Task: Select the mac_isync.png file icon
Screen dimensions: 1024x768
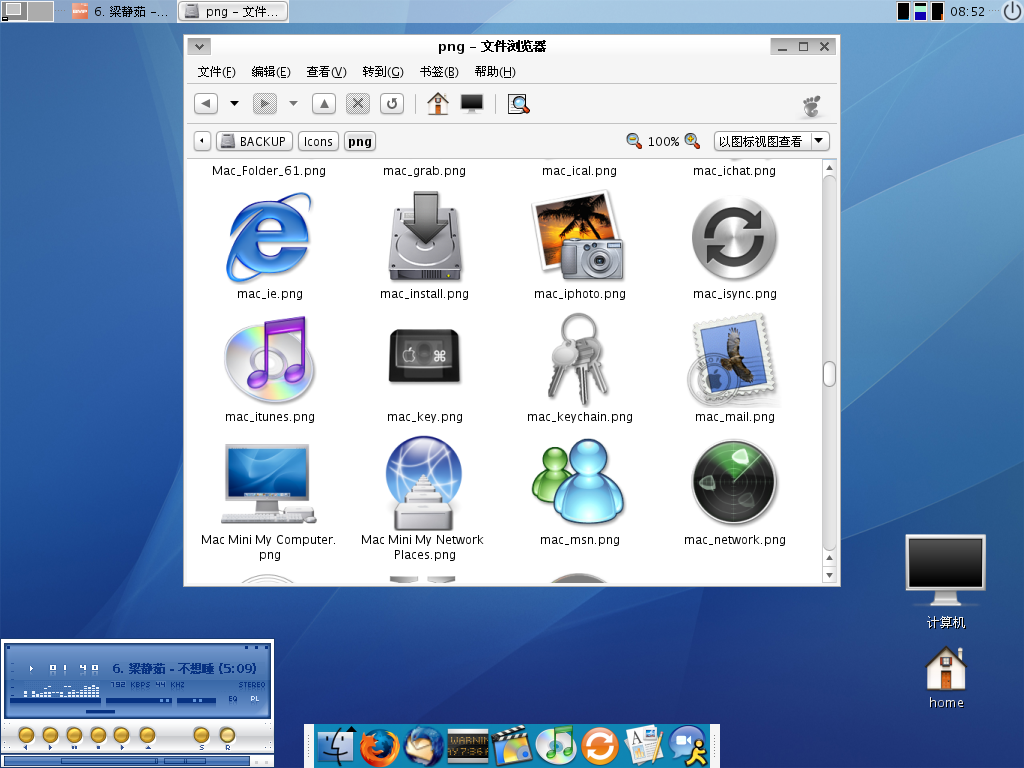Action: pyautogui.click(x=734, y=239)
